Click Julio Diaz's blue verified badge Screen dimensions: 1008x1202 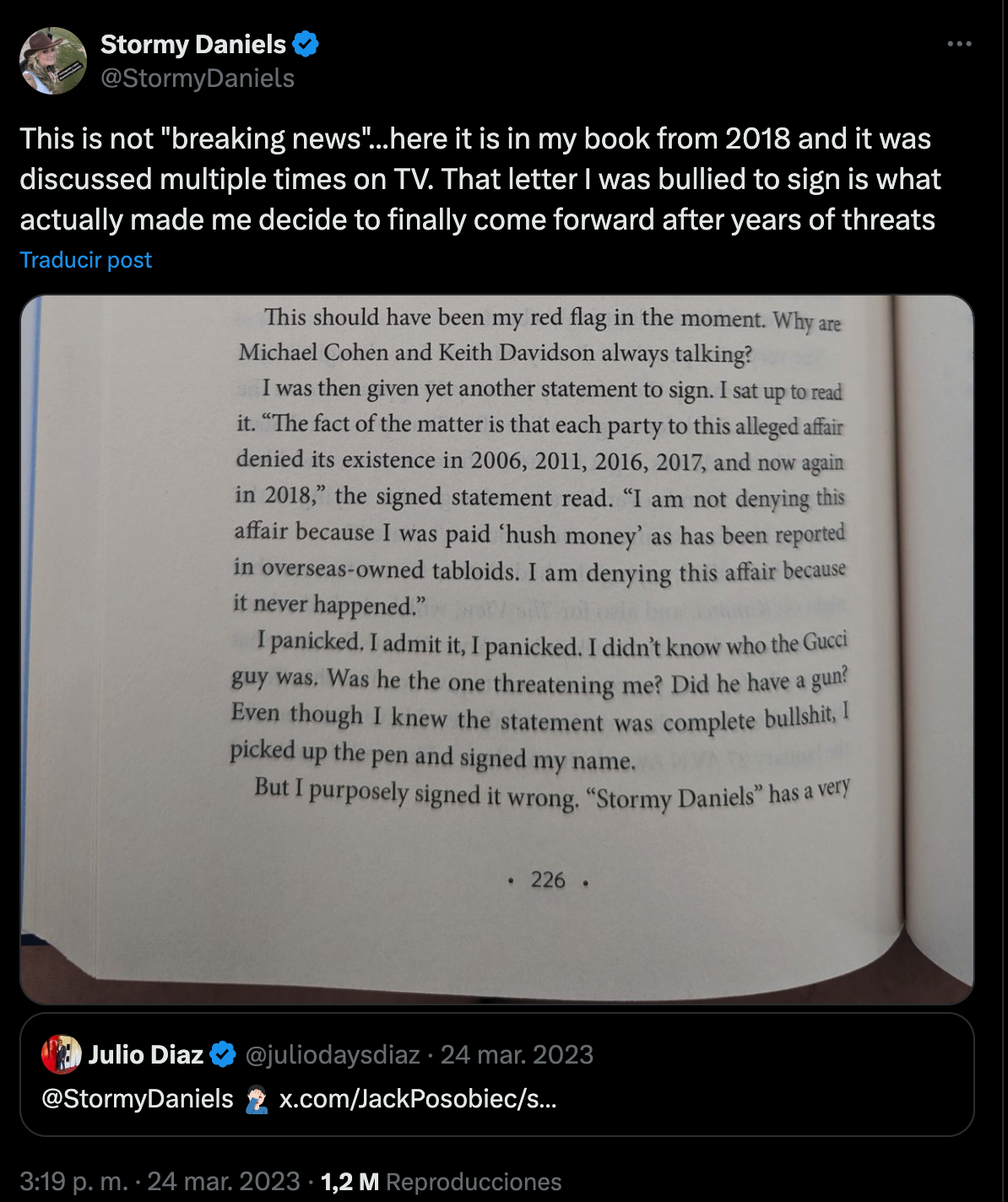(x=223, y=1054)
